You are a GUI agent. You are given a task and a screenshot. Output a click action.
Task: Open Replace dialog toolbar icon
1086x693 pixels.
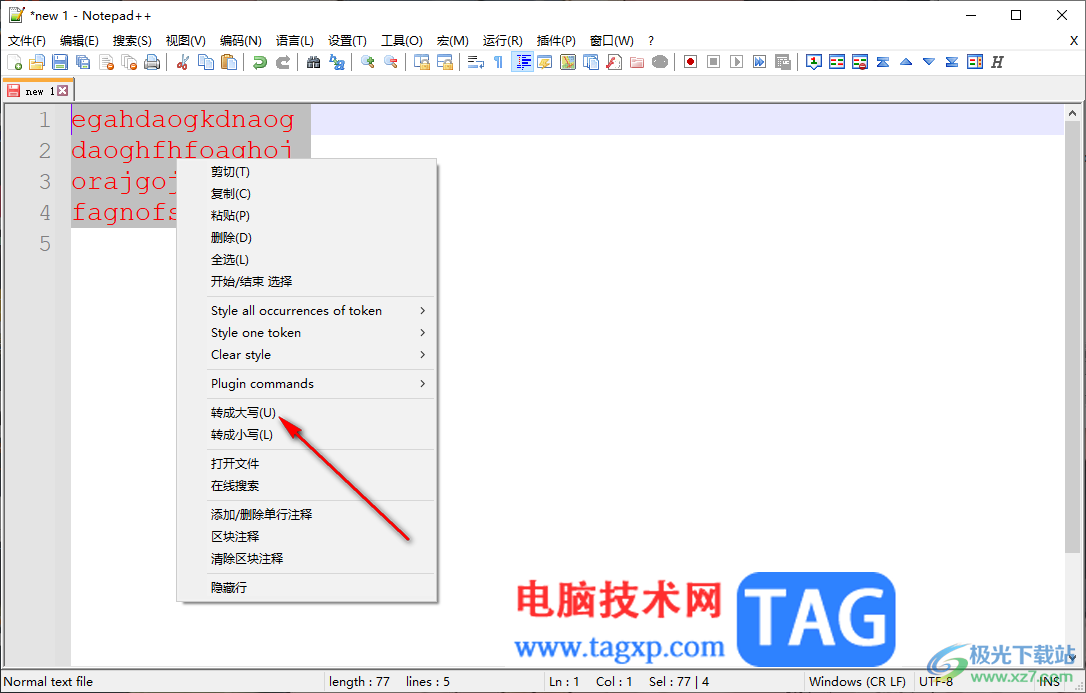(337, 62)
